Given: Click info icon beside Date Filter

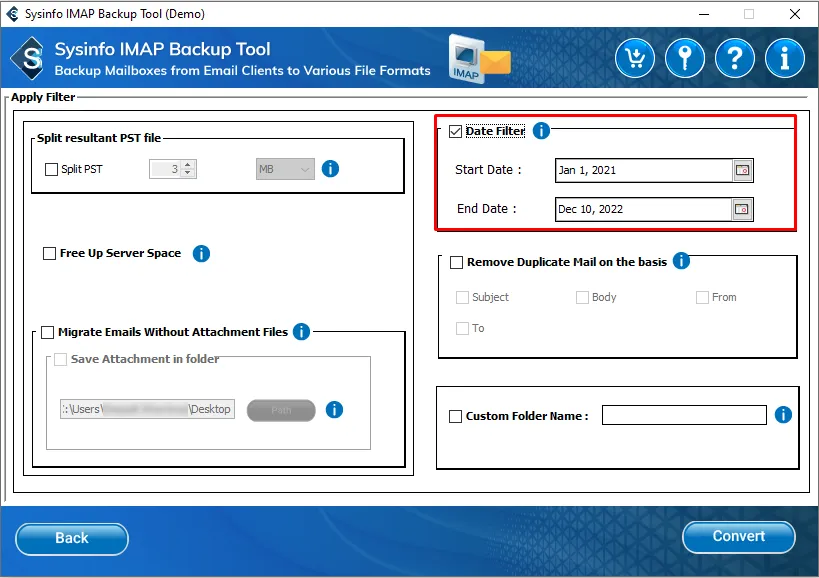Looking at the screenshot, I should [x=541, y=131].
